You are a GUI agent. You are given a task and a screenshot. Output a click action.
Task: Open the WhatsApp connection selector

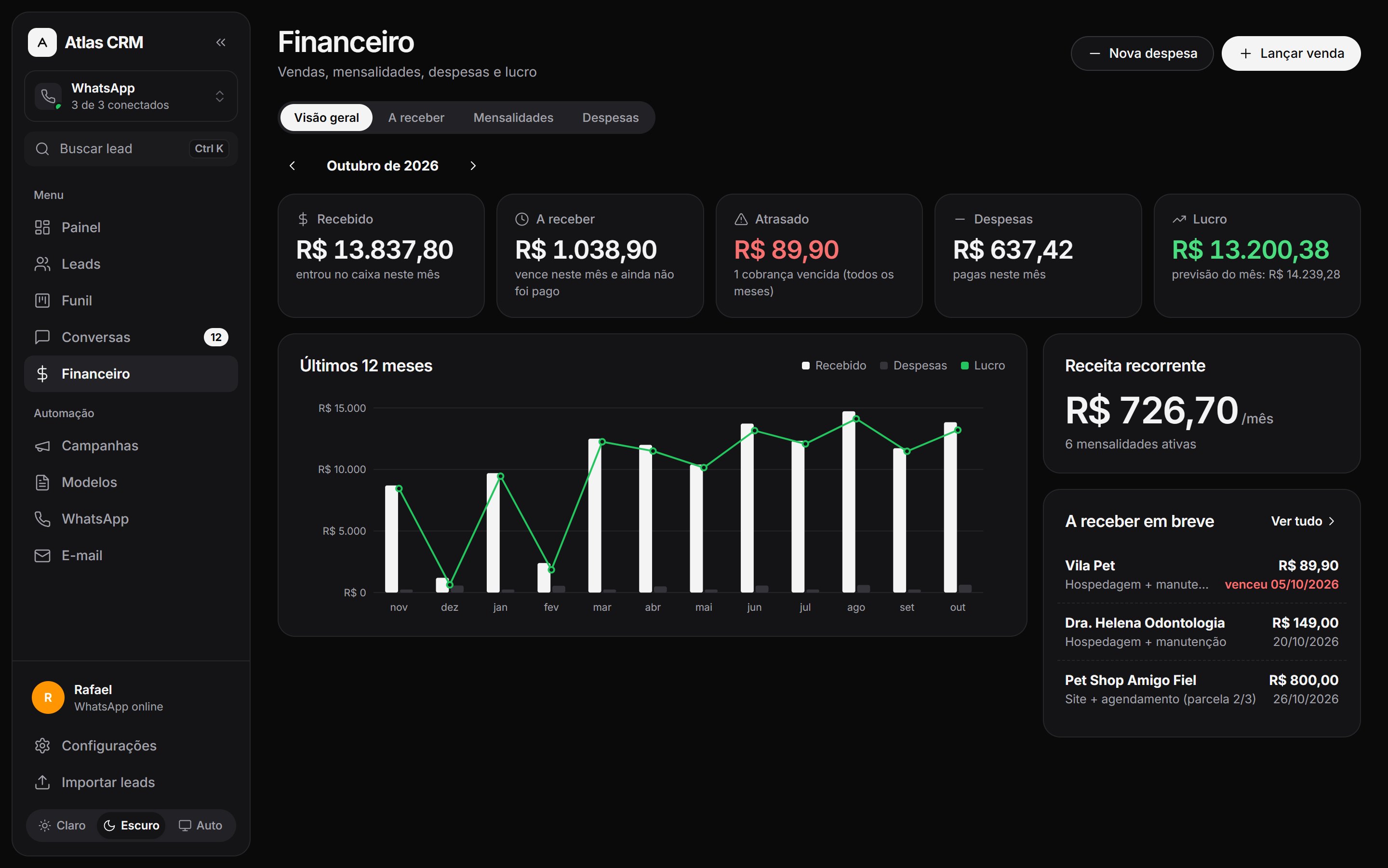click(131, 96)
